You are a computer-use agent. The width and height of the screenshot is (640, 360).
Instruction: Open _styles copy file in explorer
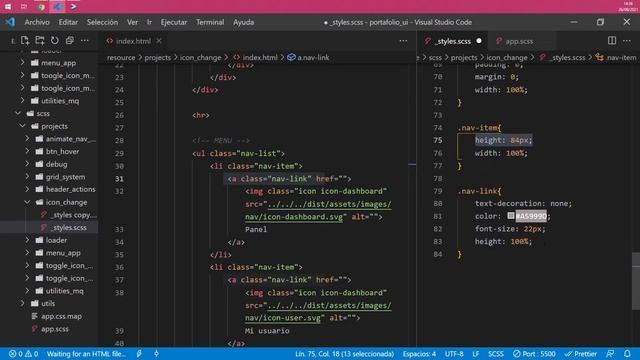(73, 215)
